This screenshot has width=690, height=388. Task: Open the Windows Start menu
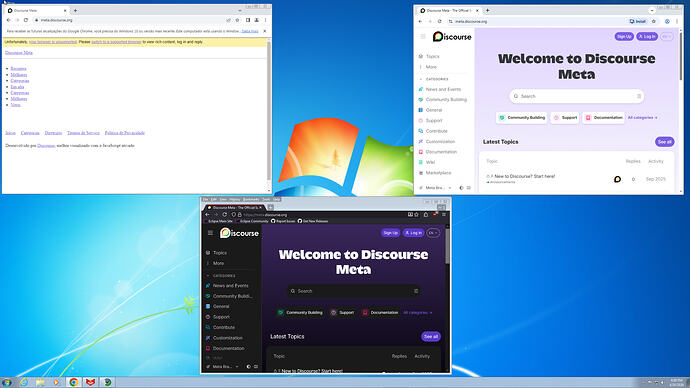click(7, 382)
